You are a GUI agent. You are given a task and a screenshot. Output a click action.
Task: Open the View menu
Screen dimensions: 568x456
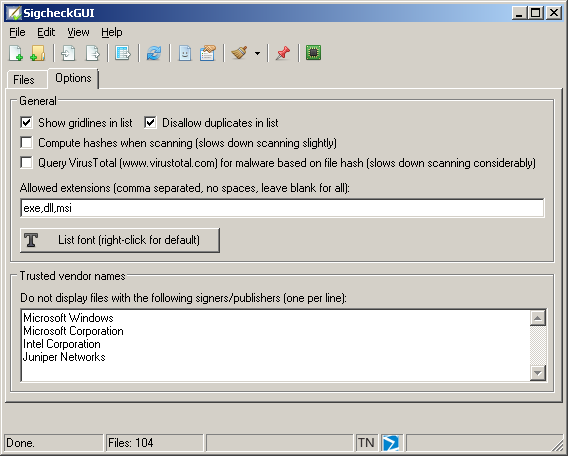click(78, 32)
